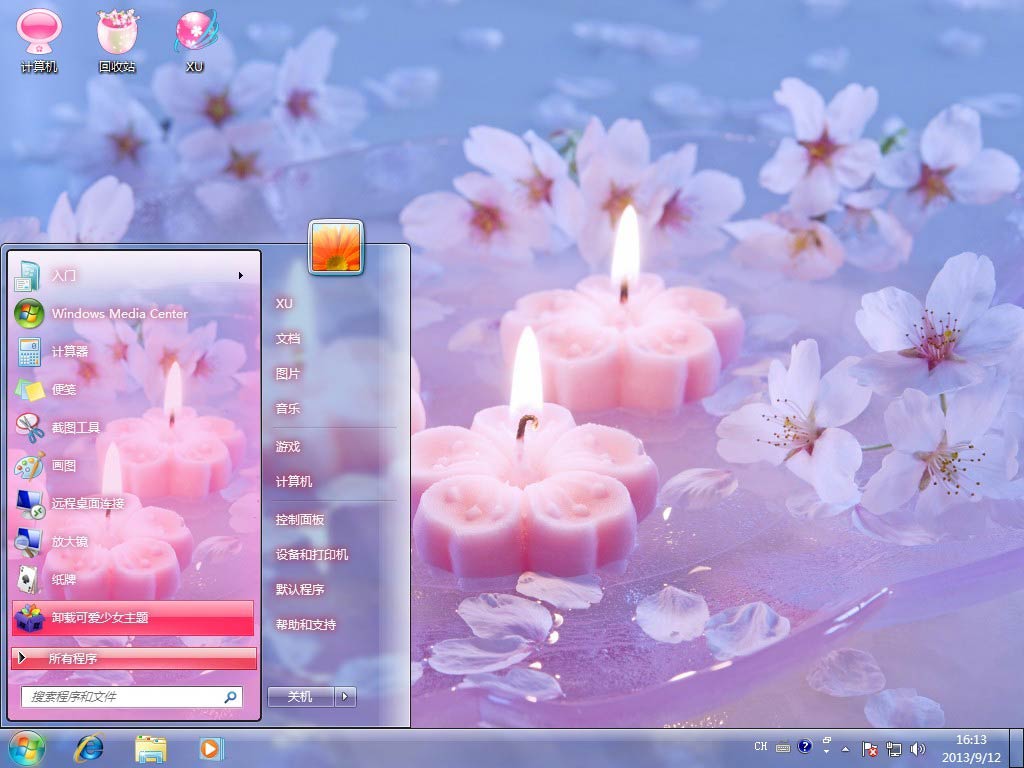Select 设备和打印机 in Start menu
Viewport: 1024px width, 768px height.
[x=312, y=555]
